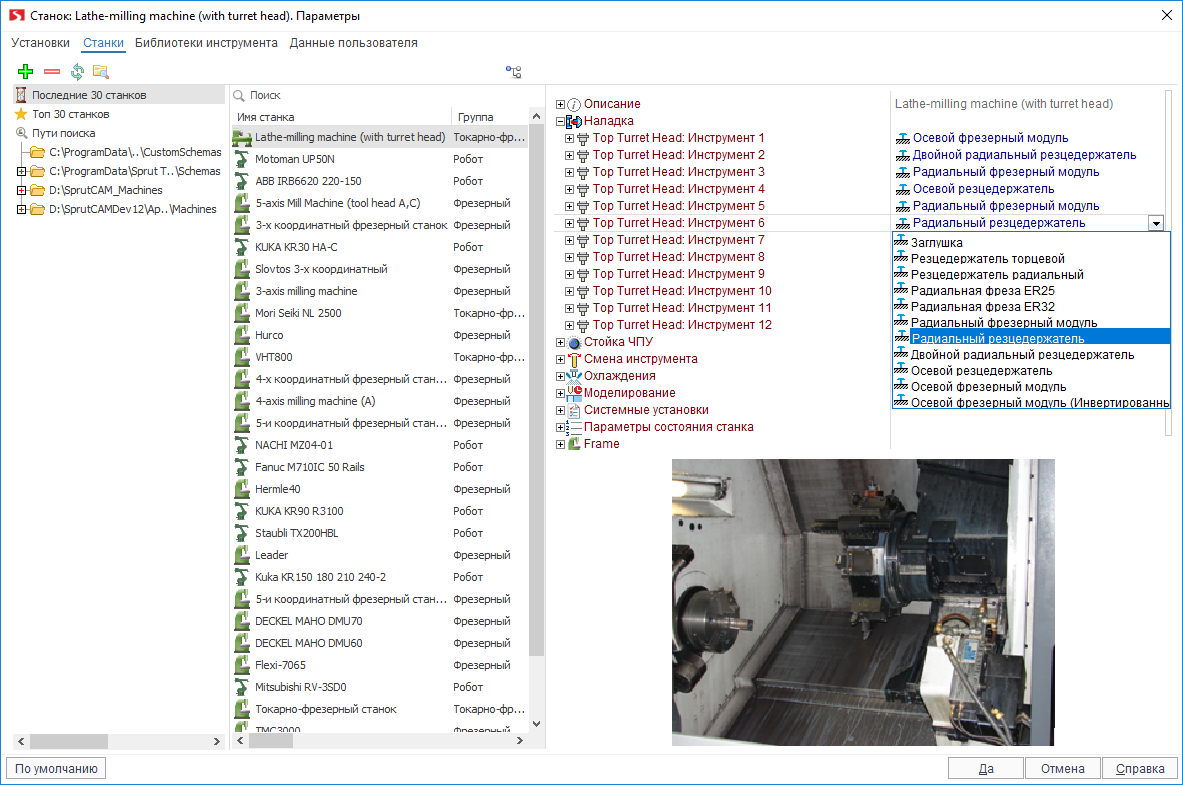Click the Поиск search field
Image resolution: width=1183 pixels, height=785 pixels.
380,95
